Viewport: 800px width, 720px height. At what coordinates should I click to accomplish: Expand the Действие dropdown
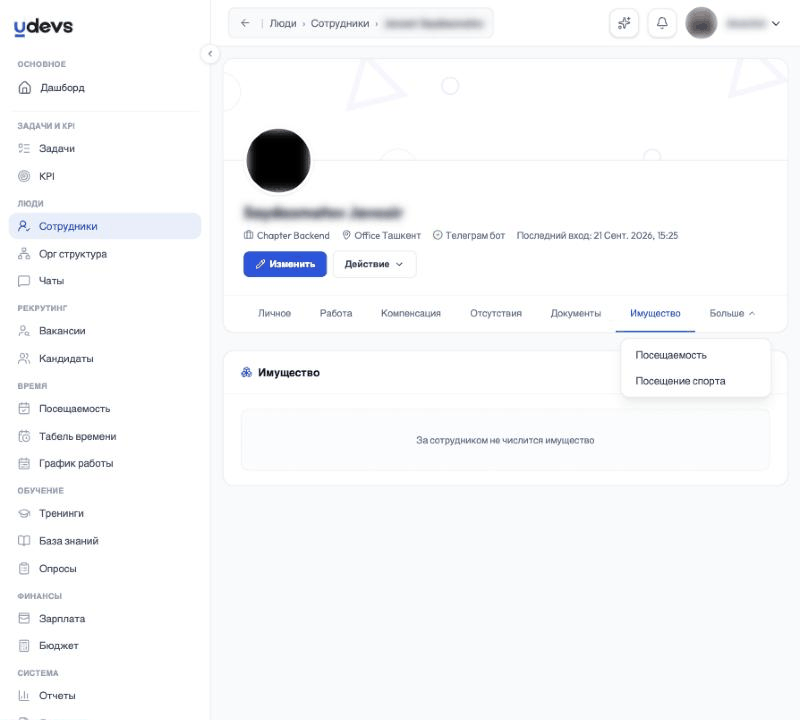point(374,264)
